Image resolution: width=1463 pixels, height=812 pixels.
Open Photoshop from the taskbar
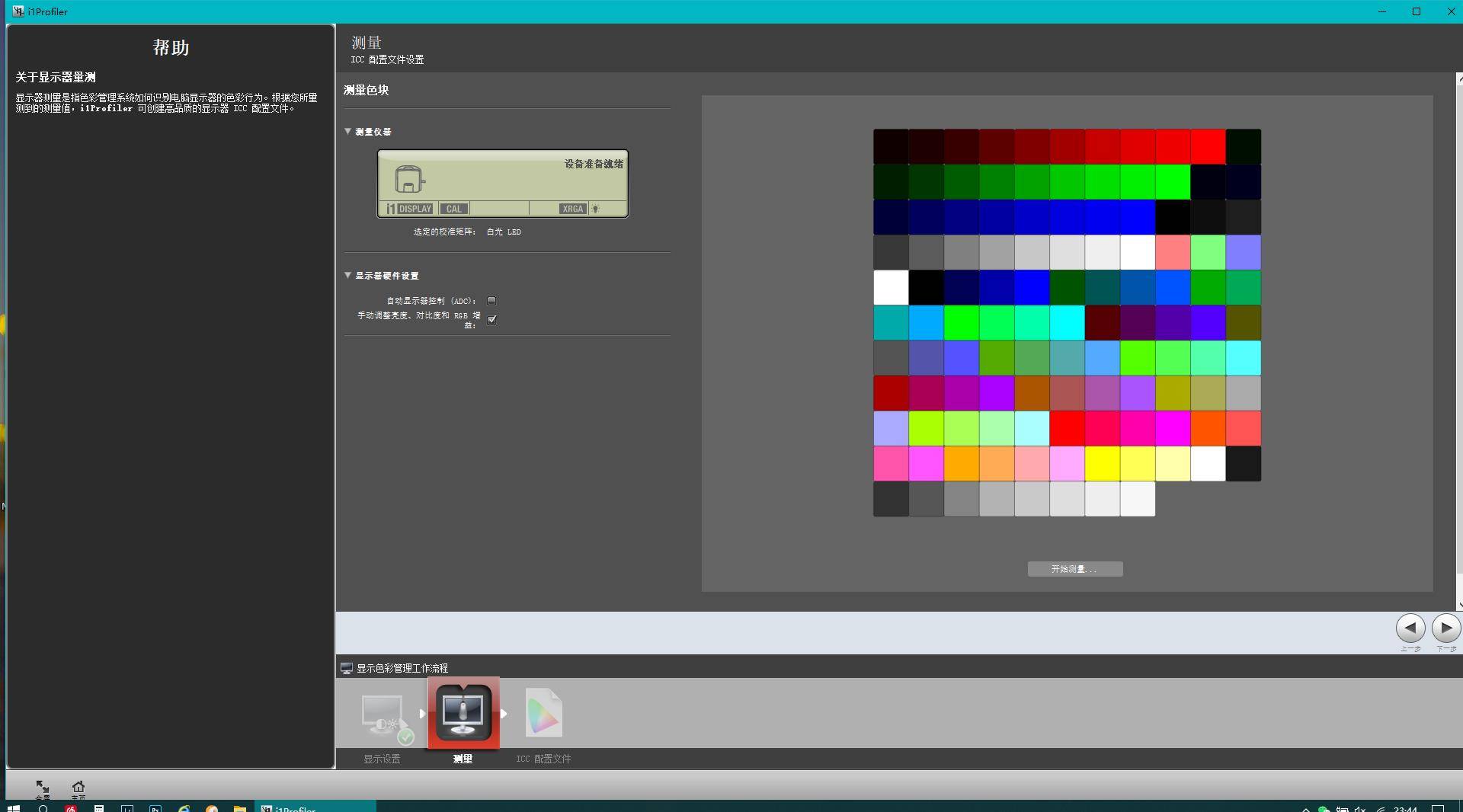click(x=155, y=807)
